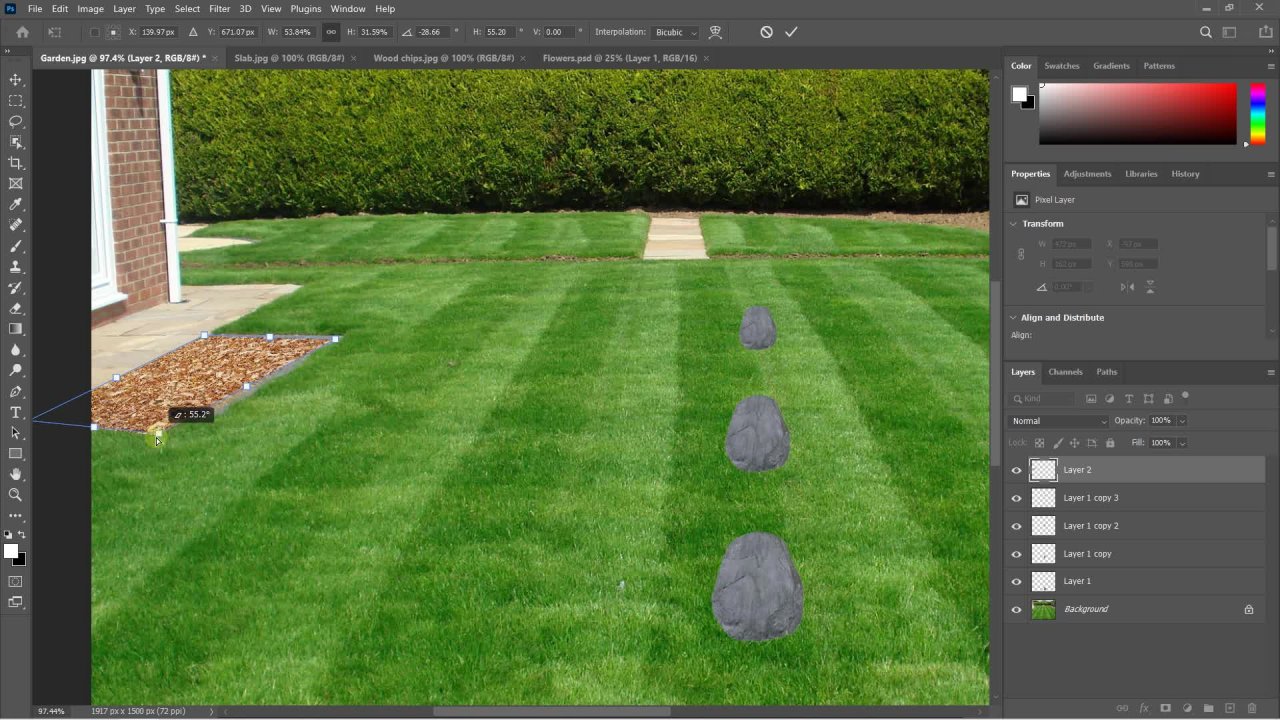Select the Lasso tool
The height and width of the screenshot is (720, 1280).
16,121
